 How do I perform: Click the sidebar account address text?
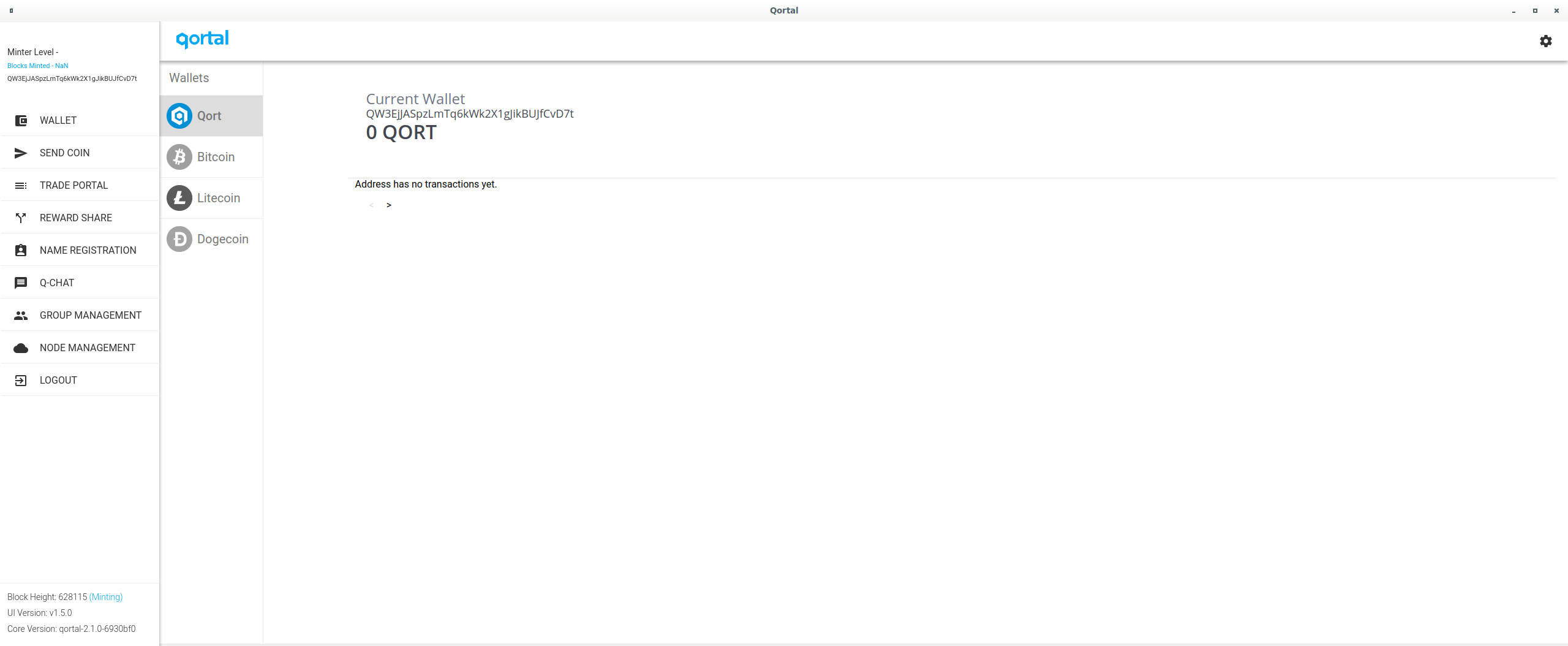(72, 78)
